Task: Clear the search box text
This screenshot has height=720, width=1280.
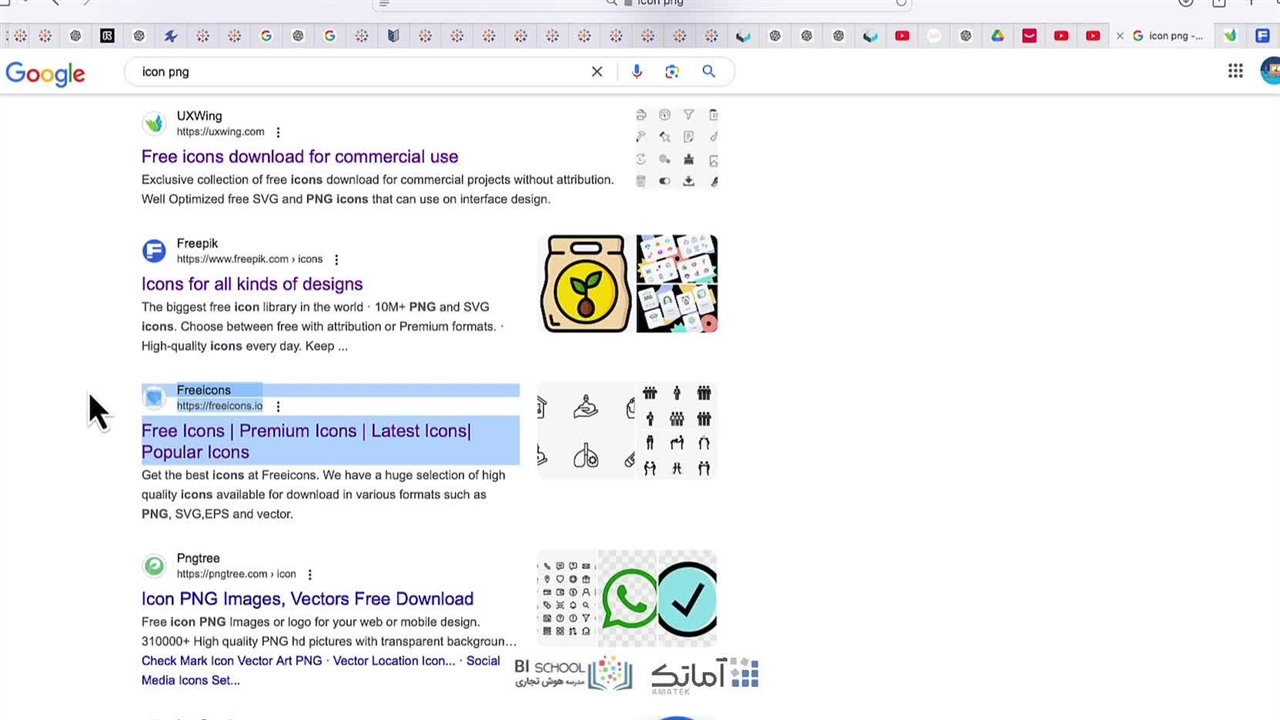Action: click(x=597, y=72)
